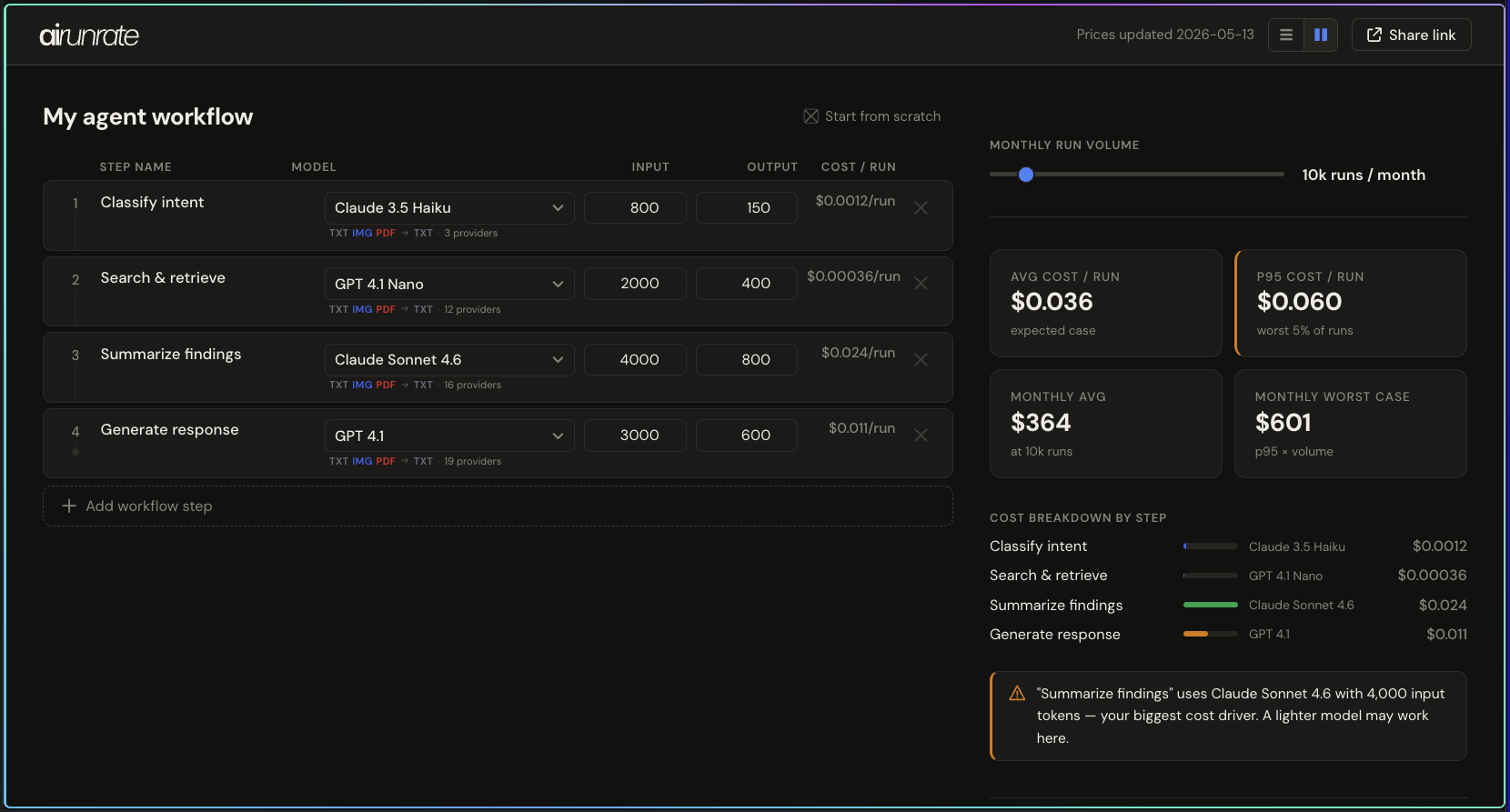This screenshot has height=812, width=1510.
Task: Open the GPT 4.1 model dropdown for Generate response
Action: [449, 436]
